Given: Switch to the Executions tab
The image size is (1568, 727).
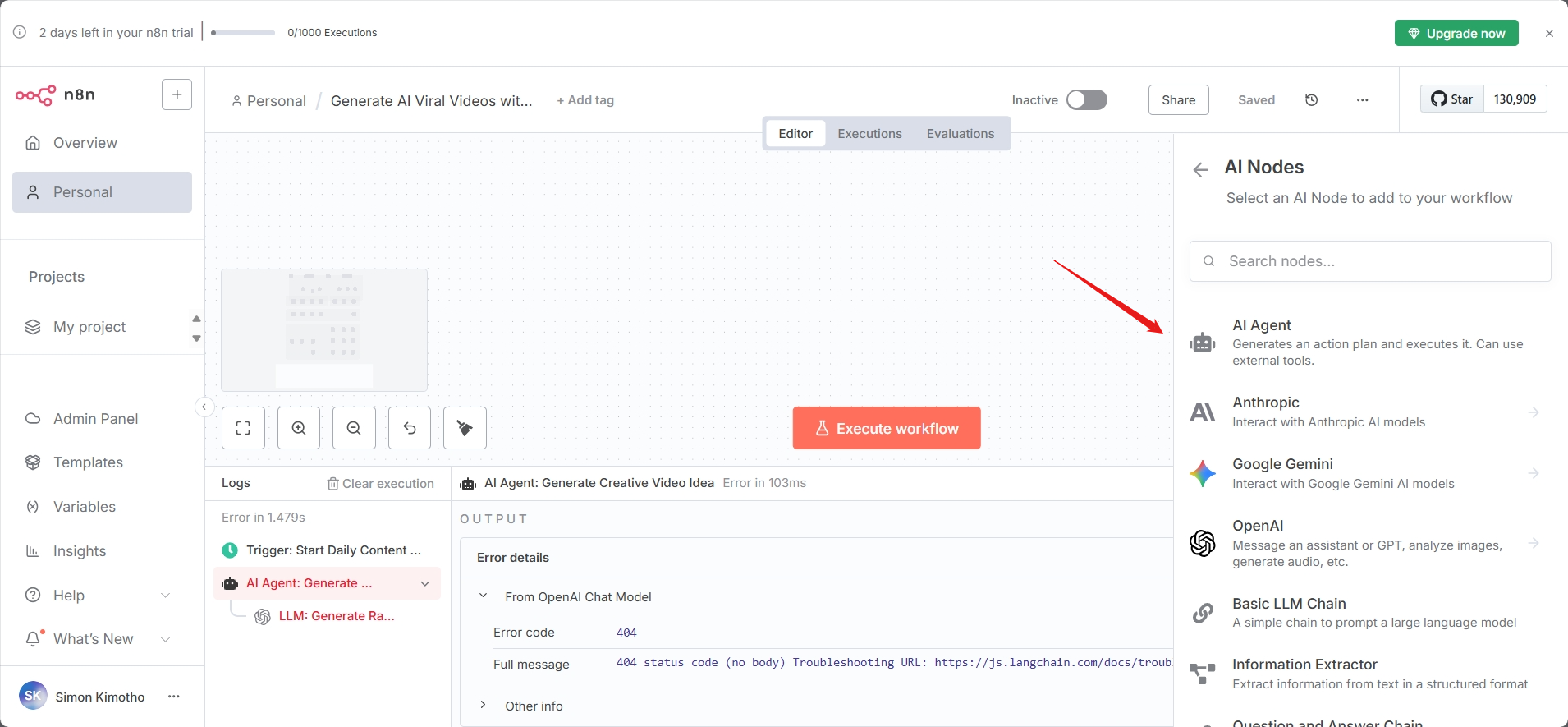Looking at the screenshot, I should 869,134.
